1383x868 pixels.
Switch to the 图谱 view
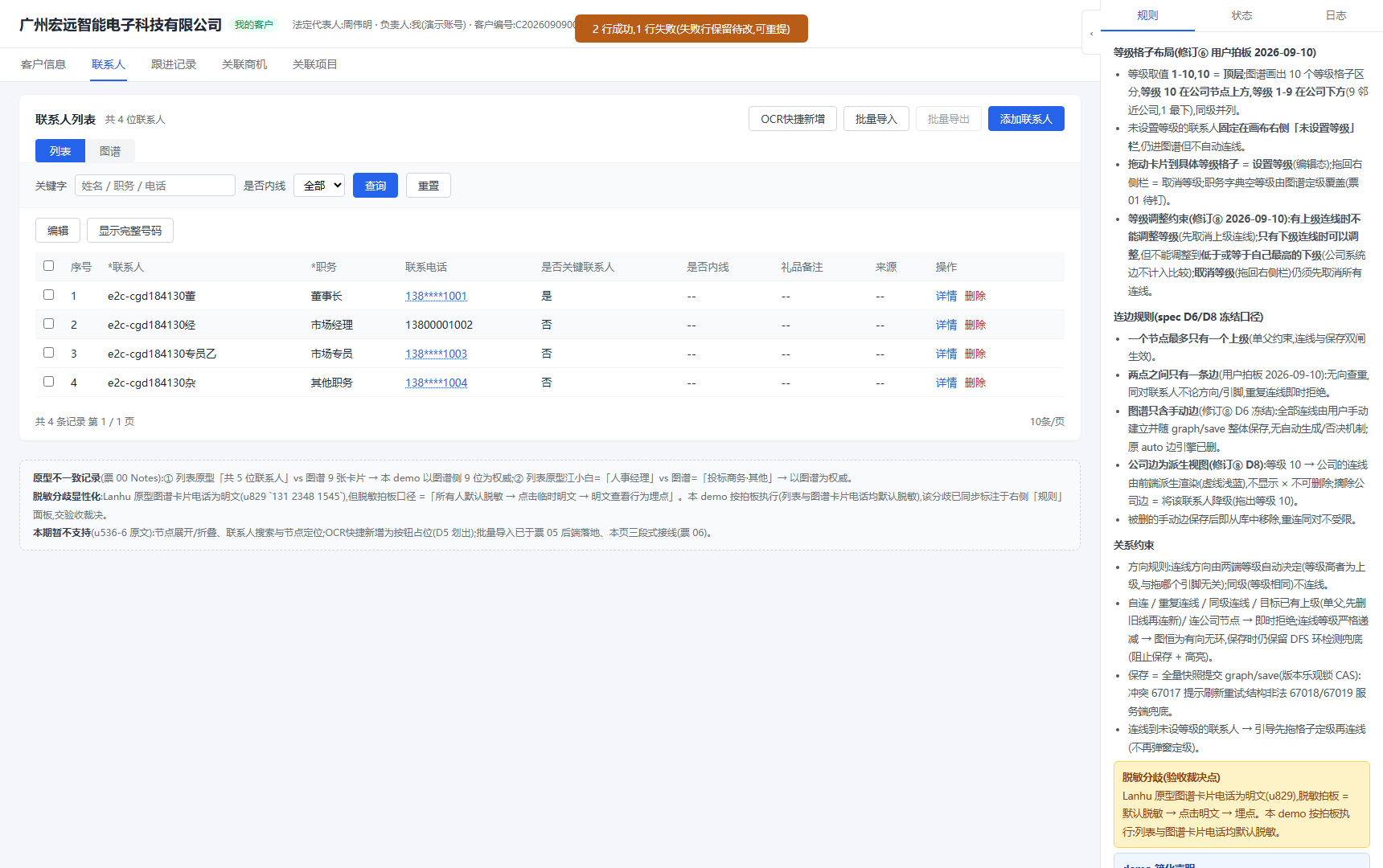click(x=110, y=151)
